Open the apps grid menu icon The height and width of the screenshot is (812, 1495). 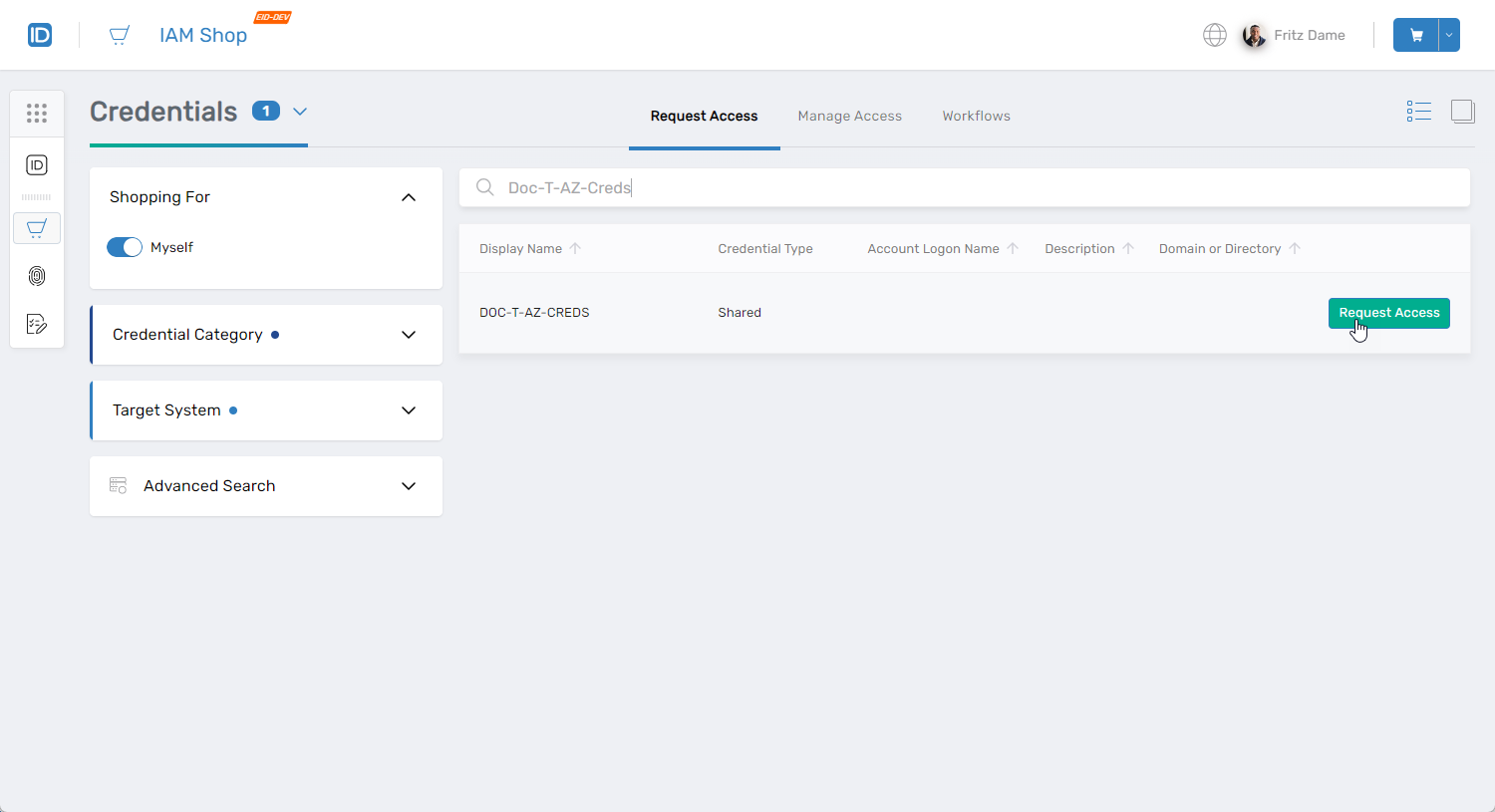pos(37,114)
